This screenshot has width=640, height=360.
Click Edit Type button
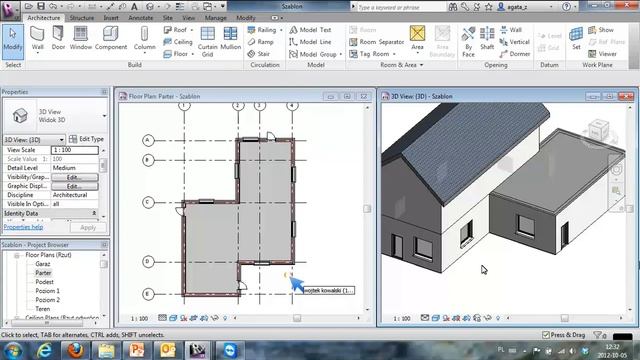click(87, 139)
